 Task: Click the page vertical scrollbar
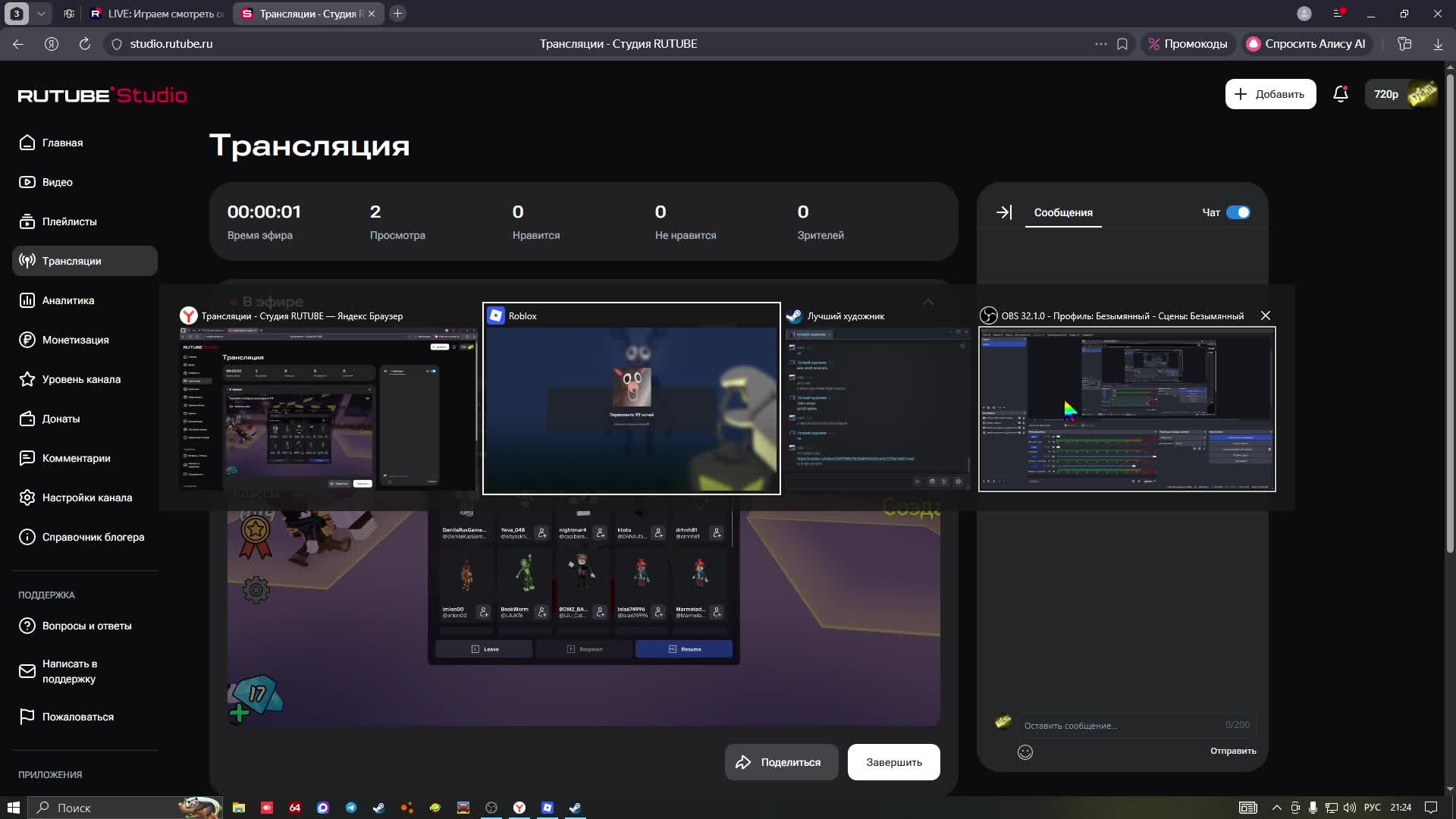1450,312
